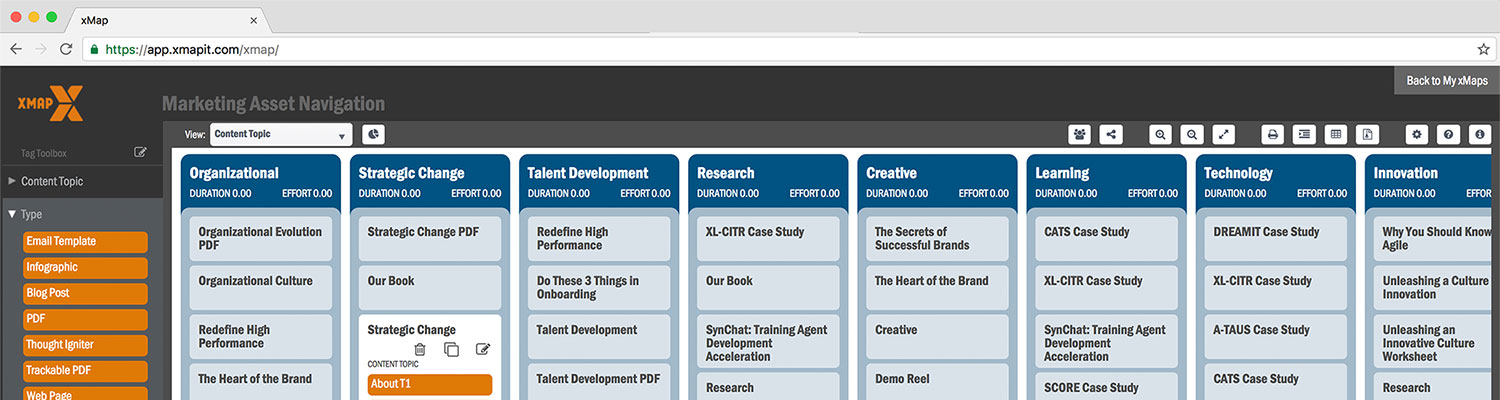
Task: Duplicate the Strategic Change card via copy icon
Action: click(x=451, y=349)
